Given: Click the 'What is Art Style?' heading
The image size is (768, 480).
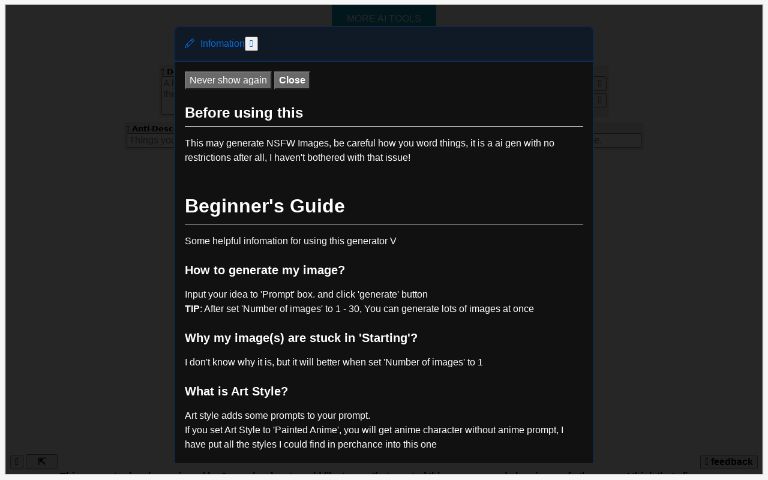Looking at the screenshot, I should tap(236, 391).
